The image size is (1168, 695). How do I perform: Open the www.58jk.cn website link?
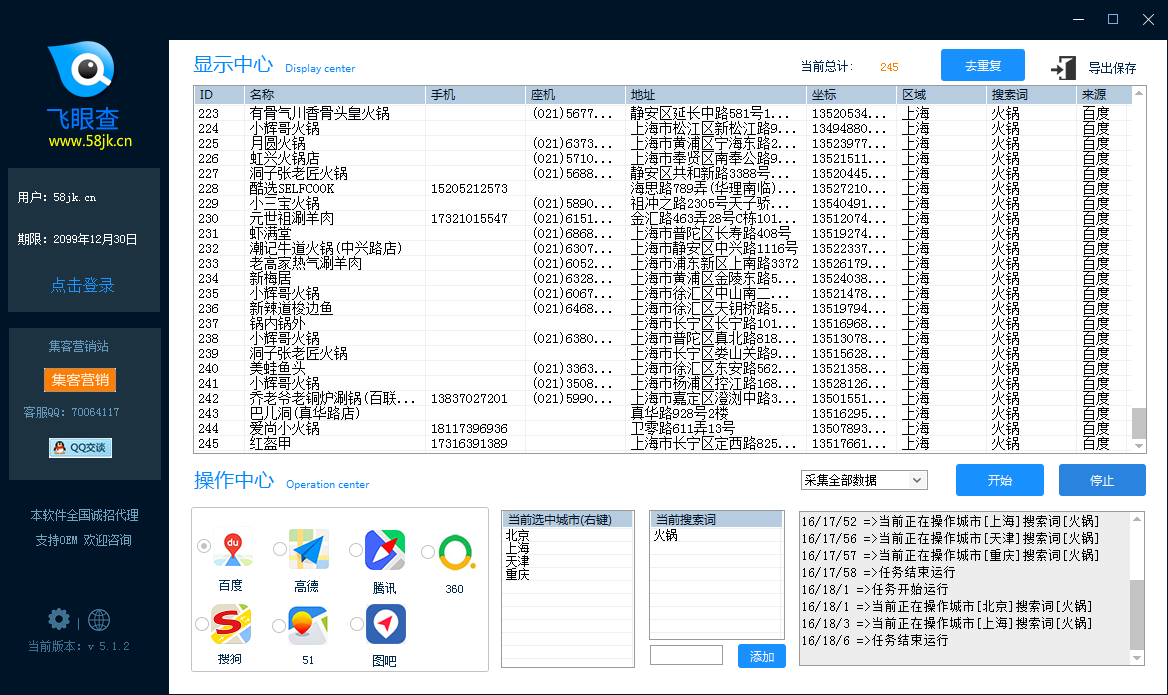(90, 141)
